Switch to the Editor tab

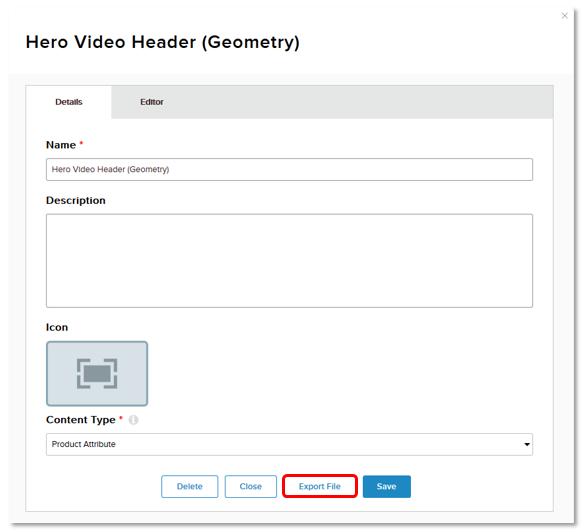pos(151,102)
